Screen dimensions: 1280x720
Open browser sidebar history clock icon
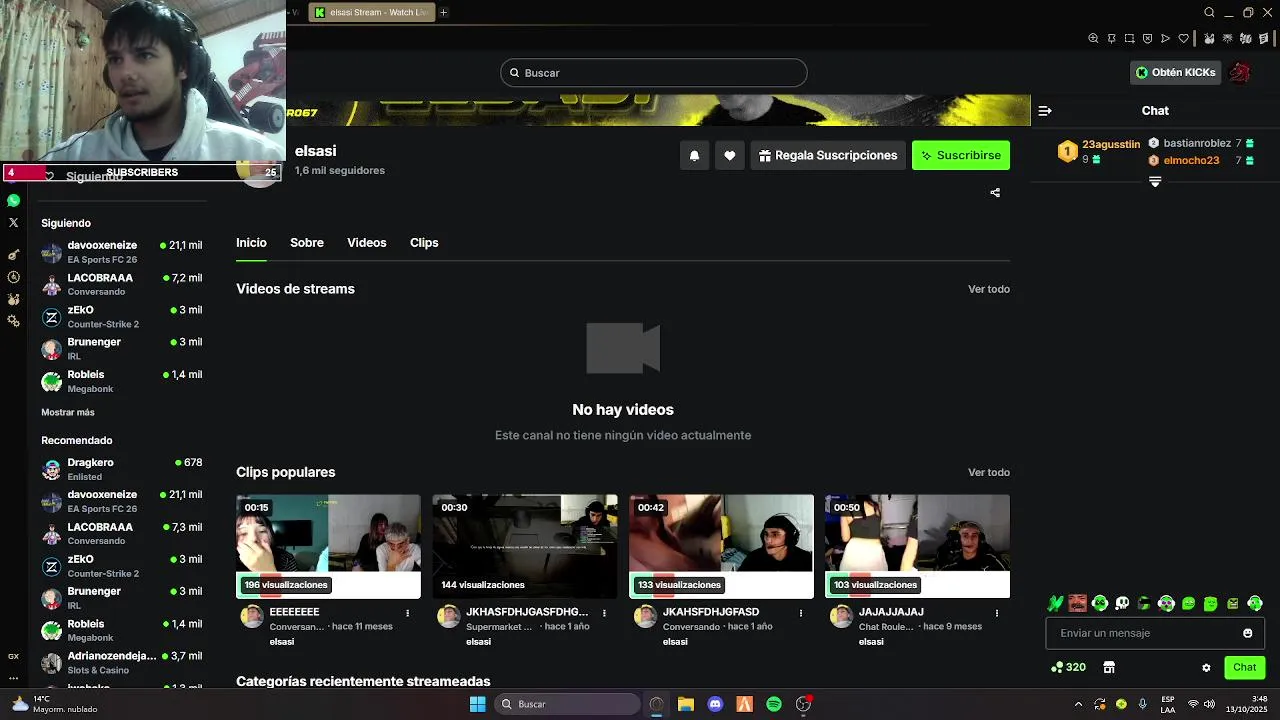(13, 277)
